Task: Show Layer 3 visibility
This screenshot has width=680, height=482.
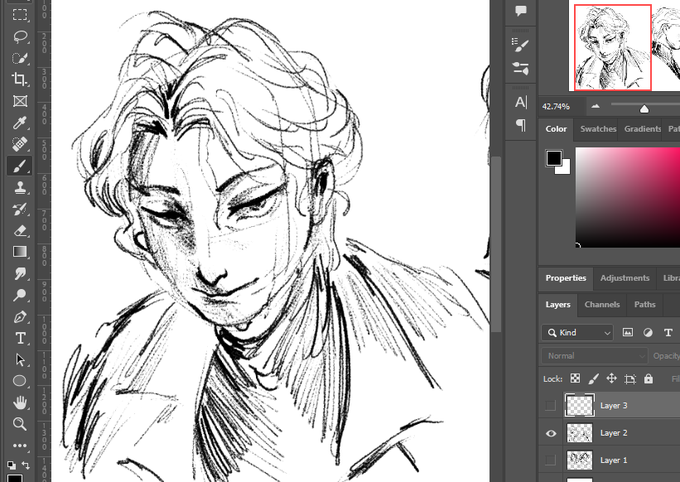Action: tap(550, 405)
